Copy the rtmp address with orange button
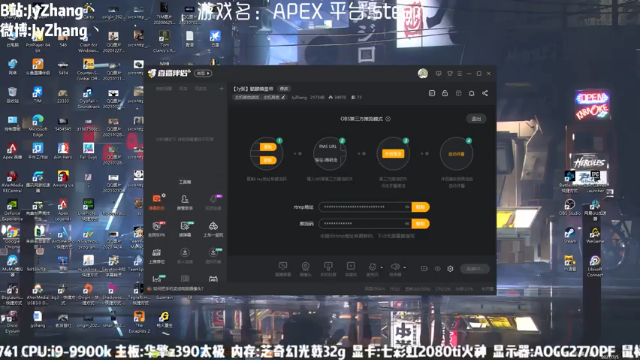Viewport: 640px width, 360px height. (x=420, y=207)
